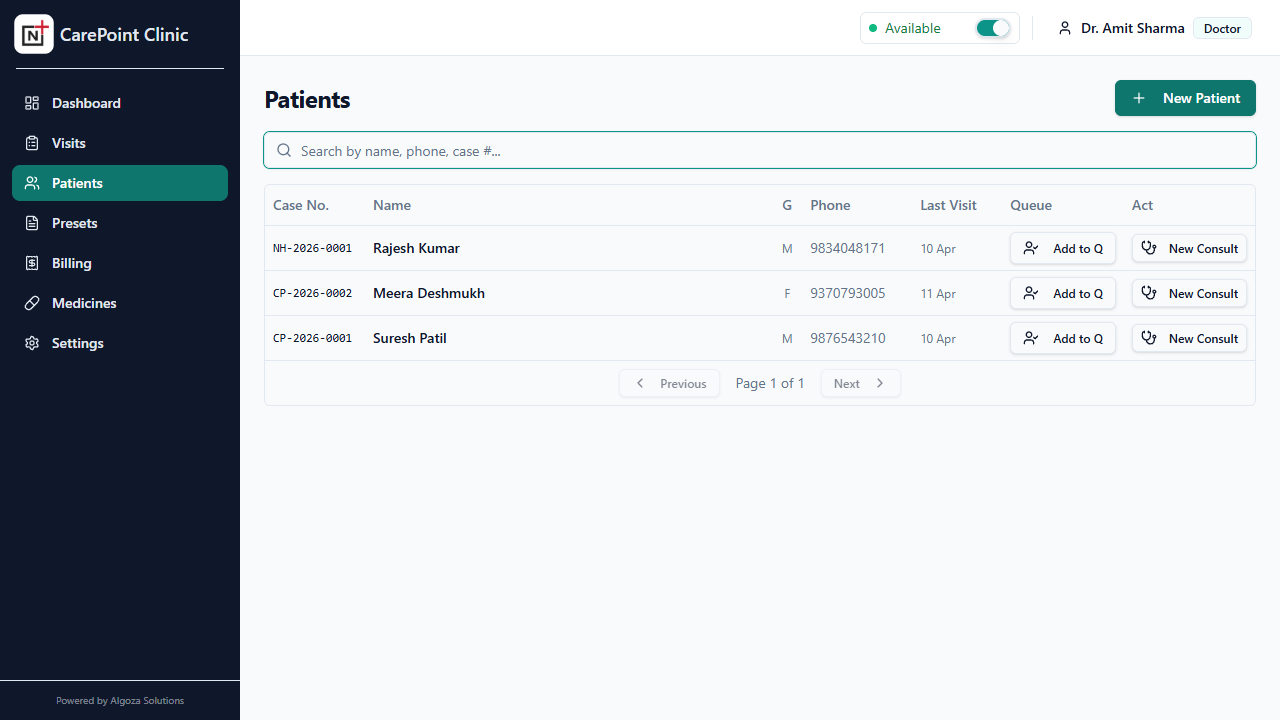1280x720 pixels.
Task: Click the Next chevron in pagination
Action: click(879, 383)
